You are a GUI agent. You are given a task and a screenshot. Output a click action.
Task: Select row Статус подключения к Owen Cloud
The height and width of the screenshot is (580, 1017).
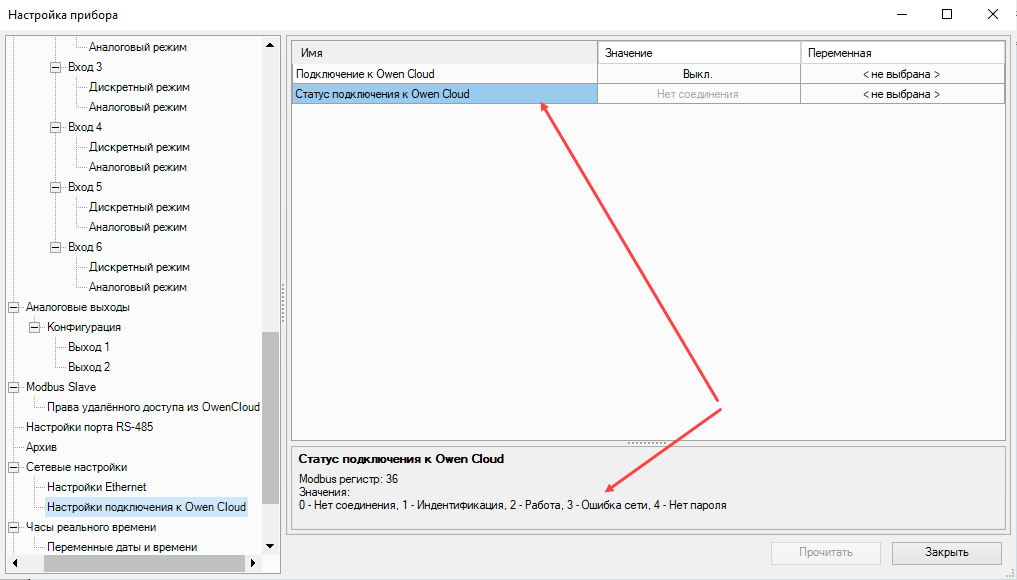(444, 94)
